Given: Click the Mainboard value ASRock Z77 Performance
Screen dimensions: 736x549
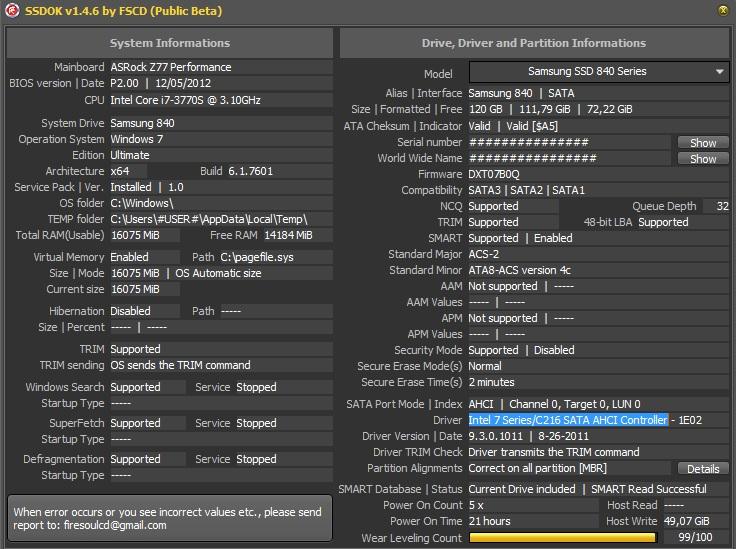Looking at the screenshot, I should (171, 67).
